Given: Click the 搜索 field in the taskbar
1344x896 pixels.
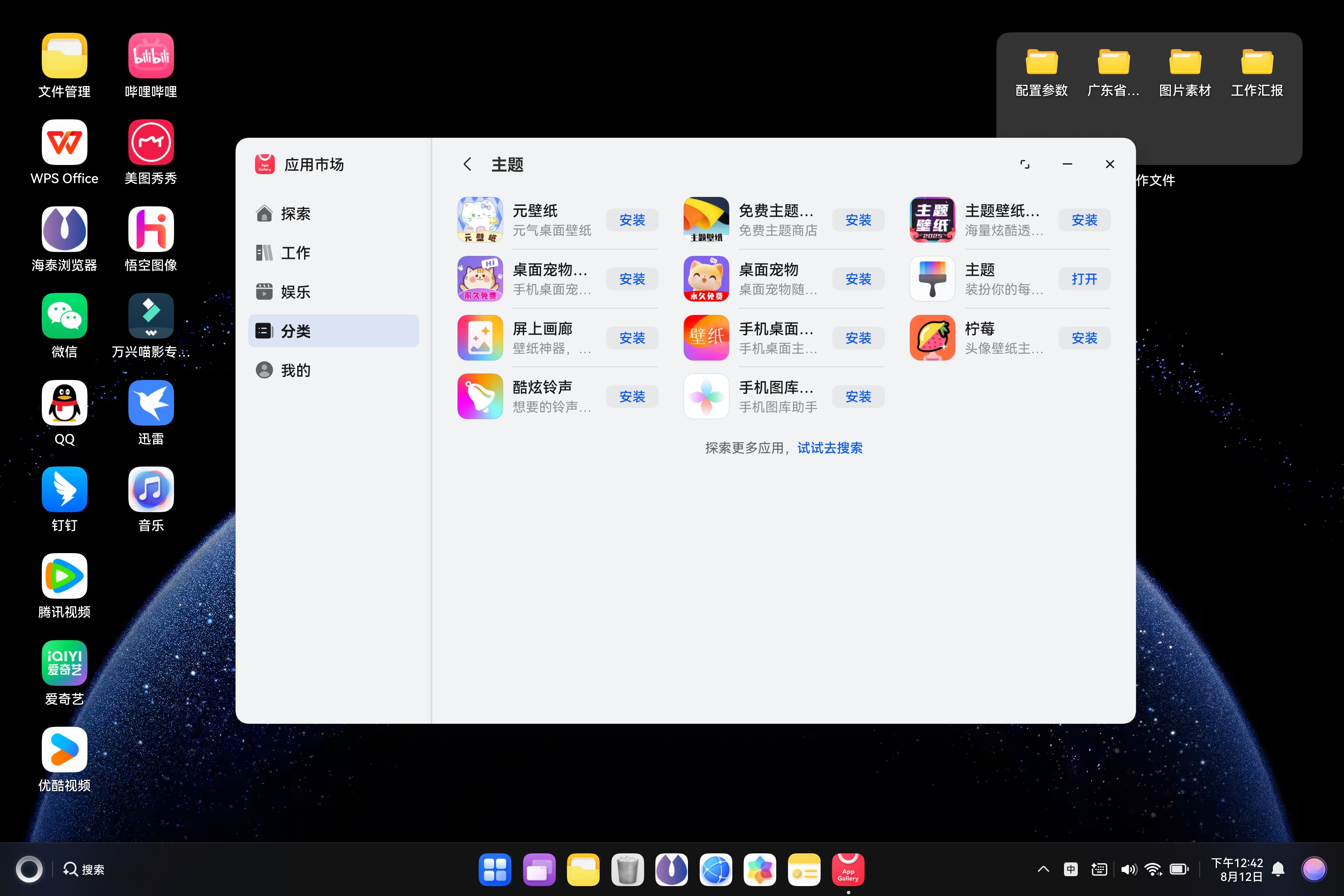Looking at the screenshot, I should 84,870.
